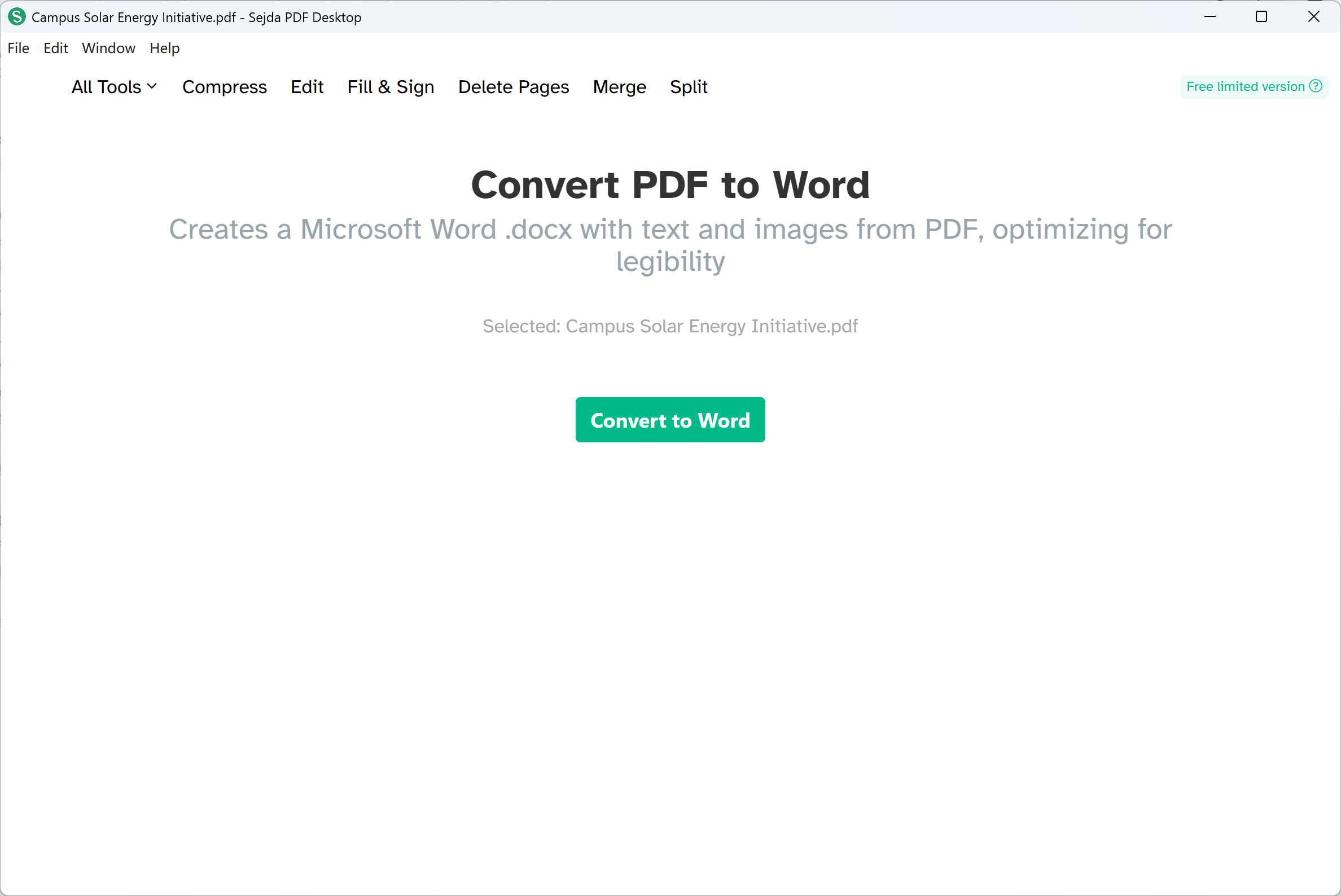Go to the Delete Pages tool

[514, 87]
